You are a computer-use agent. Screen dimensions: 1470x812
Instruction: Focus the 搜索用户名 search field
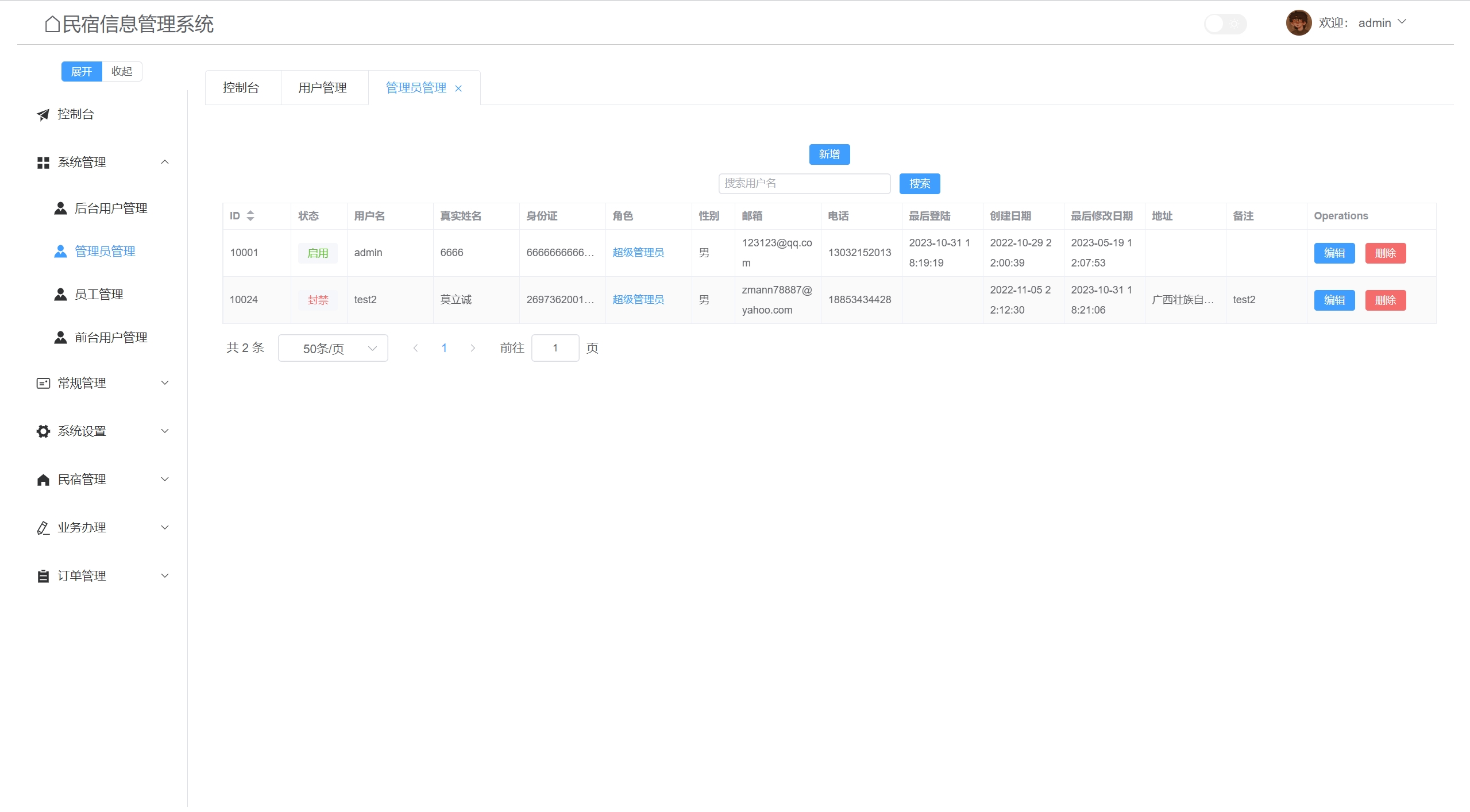click(804, 183)
